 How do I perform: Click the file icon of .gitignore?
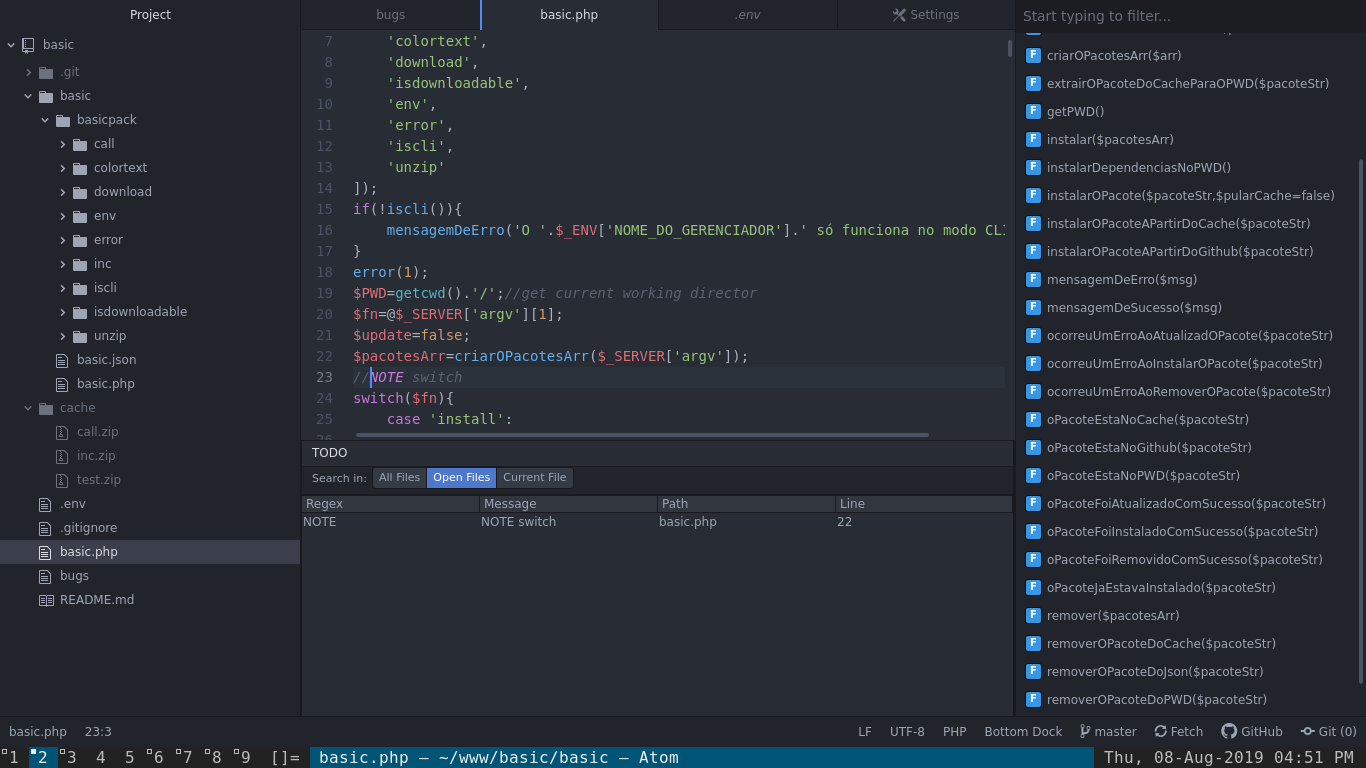pyautogui.click(x=45, y=528)
